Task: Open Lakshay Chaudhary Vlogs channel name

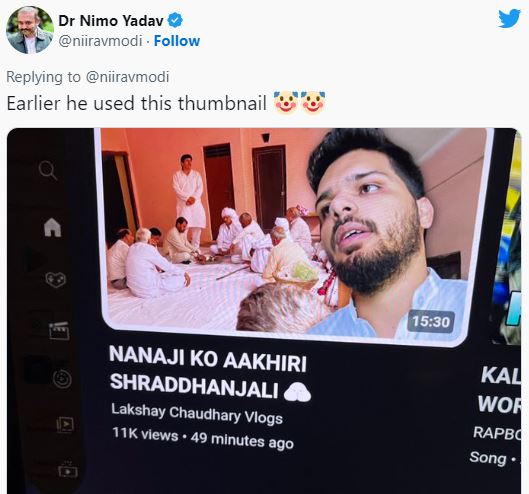Action: (197, 414)
